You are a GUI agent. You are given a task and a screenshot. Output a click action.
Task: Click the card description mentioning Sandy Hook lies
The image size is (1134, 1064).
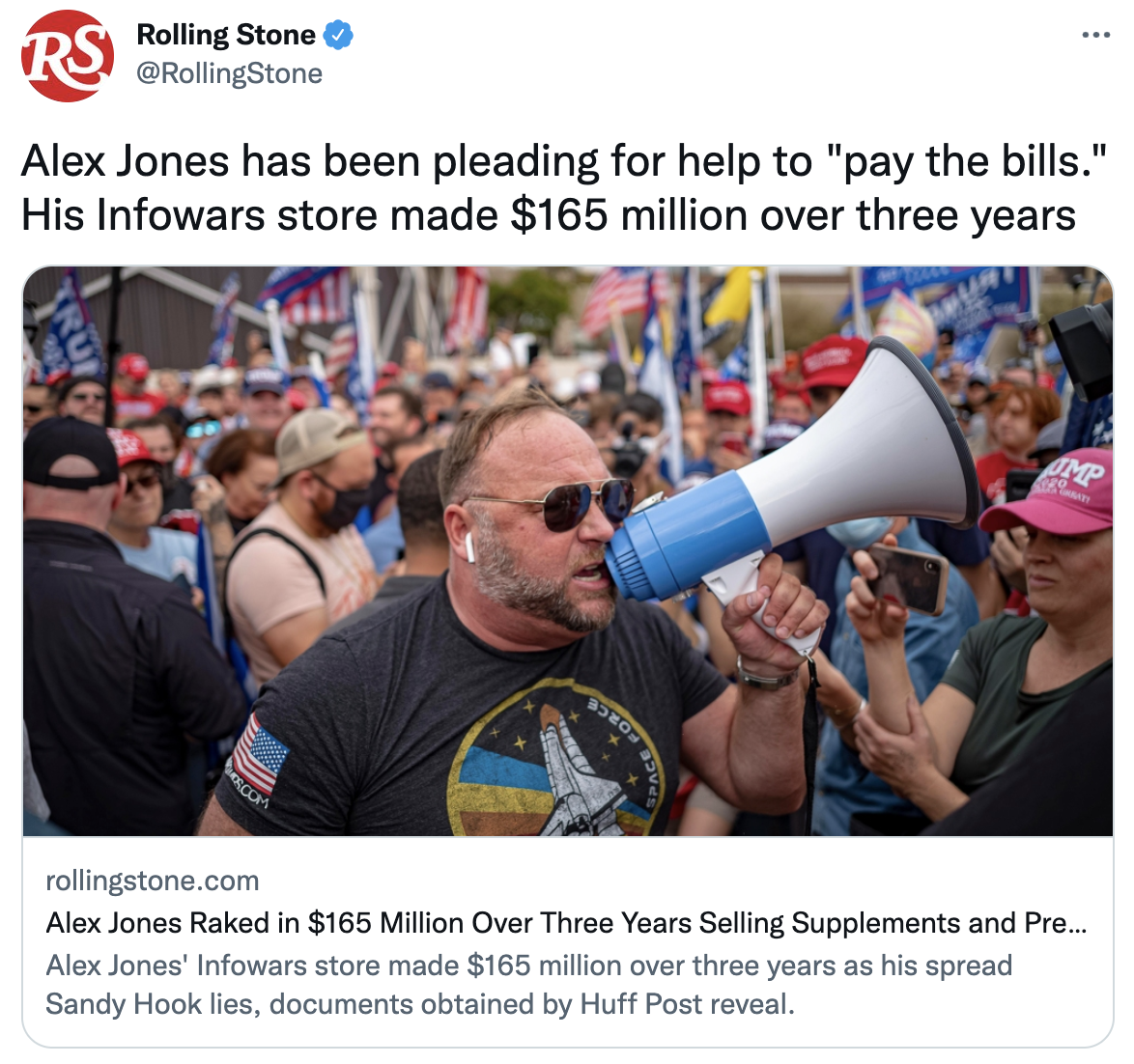click(x=528, y=985)
